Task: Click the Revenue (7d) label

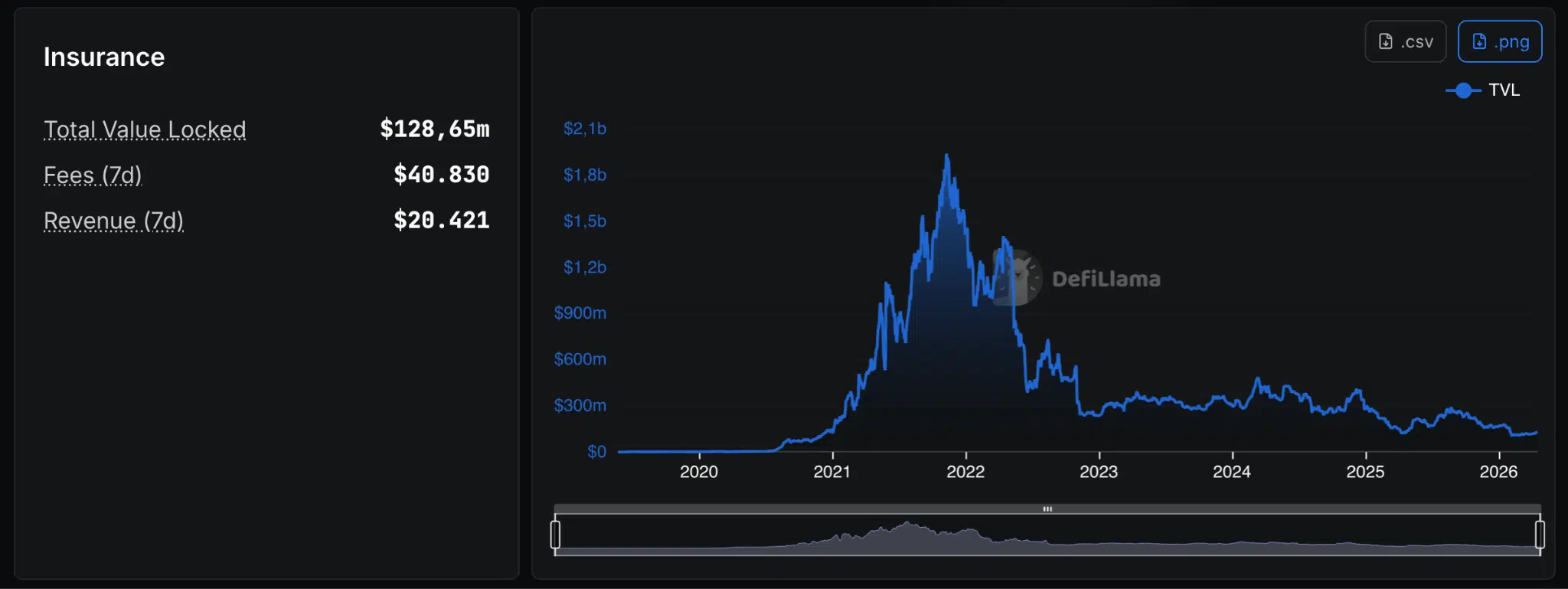Action: (x=113, y=221)
